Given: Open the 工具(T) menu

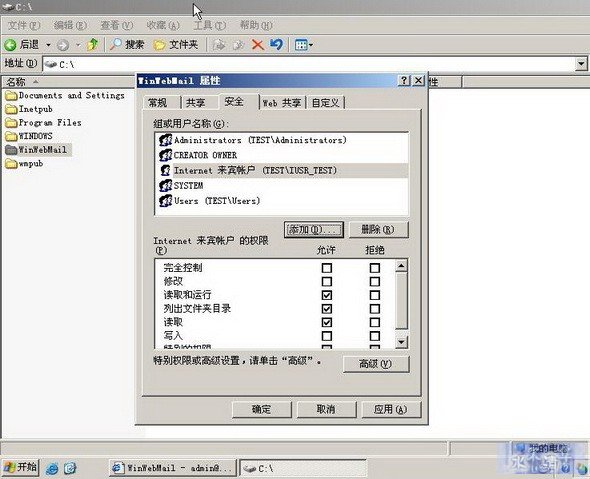Looking at the screenshot, I should coord(210,26).
